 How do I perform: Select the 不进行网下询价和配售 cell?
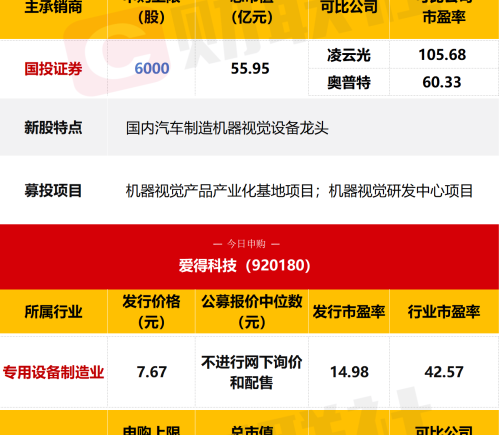[x=252, y=372]
